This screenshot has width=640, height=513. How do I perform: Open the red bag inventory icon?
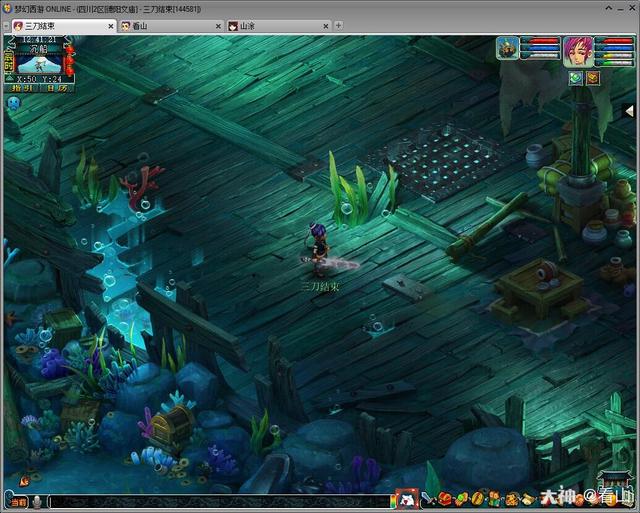(444, 499)
